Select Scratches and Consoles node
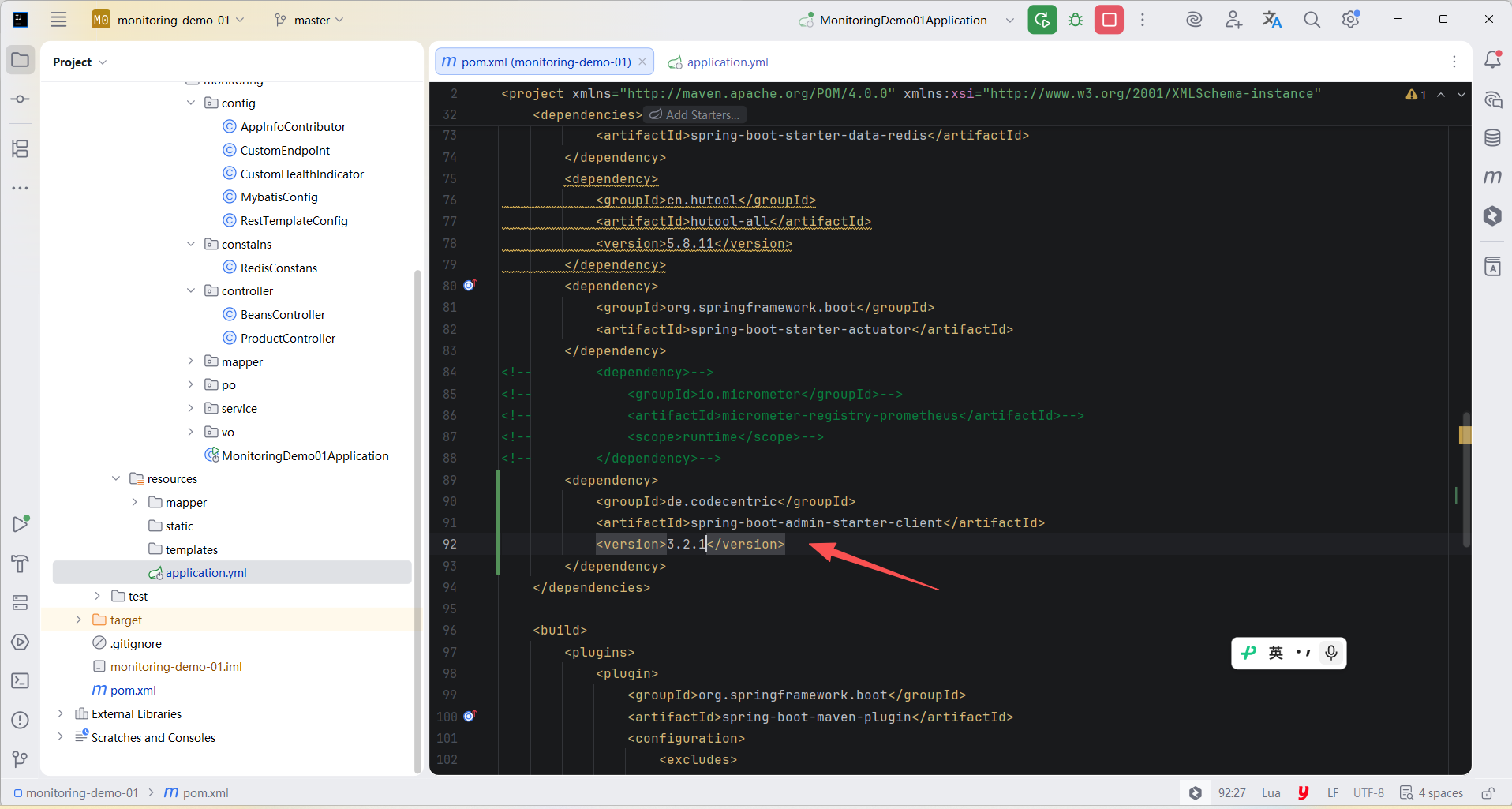This screenshot has height=809, width=1512. pyautogui.click(x=153, y=737)
